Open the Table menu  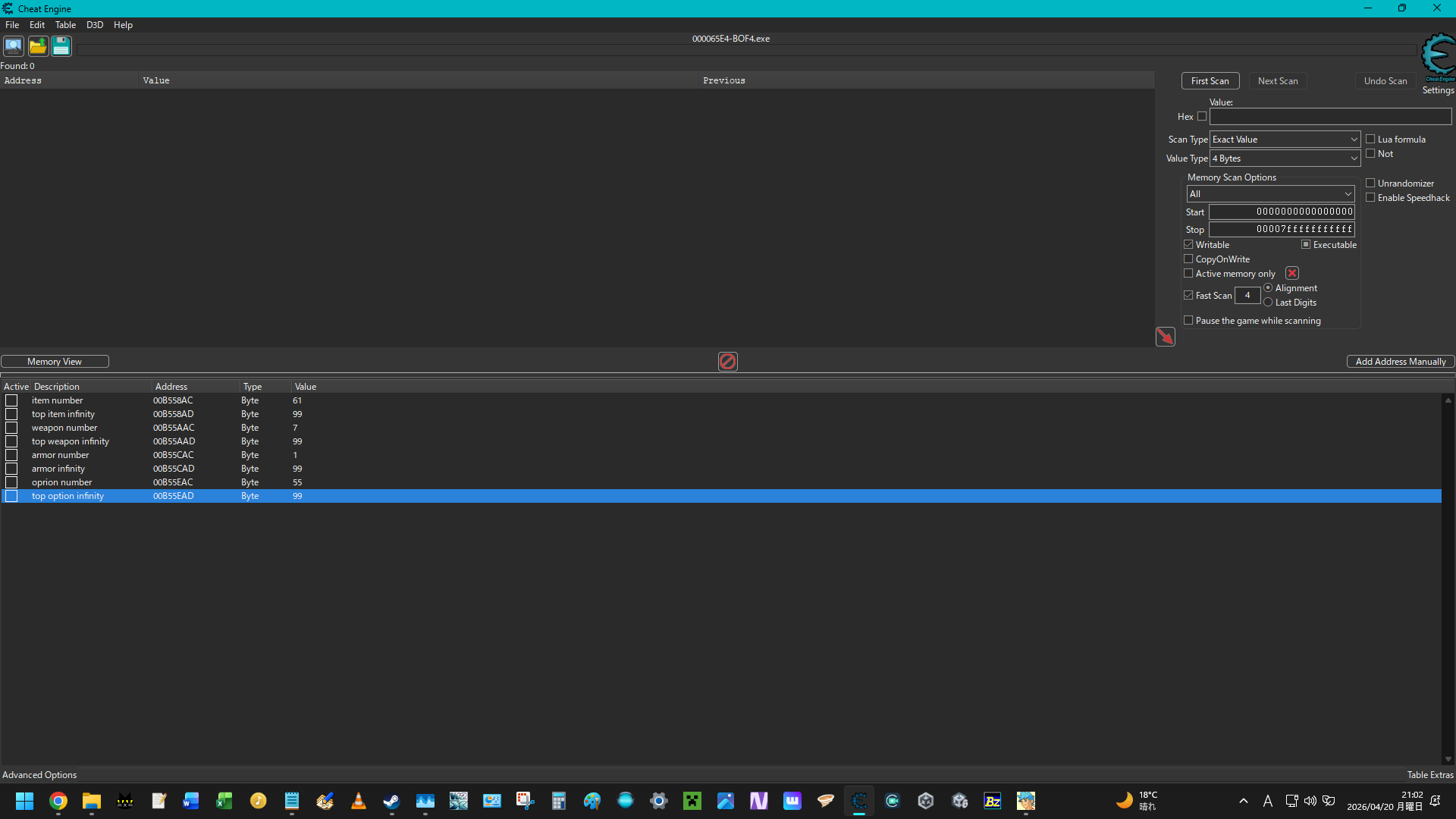point(65,25)
